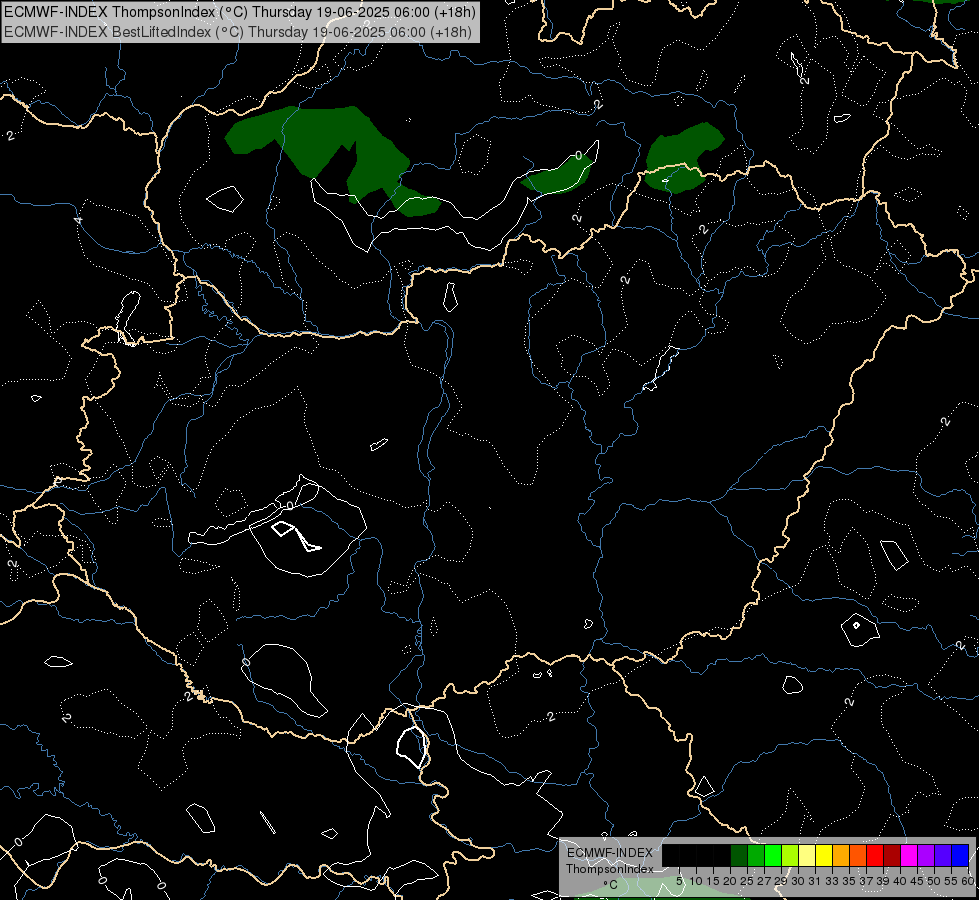
Task: Select the medium green 25-27 legend swatch
Action: pos(756,856)
